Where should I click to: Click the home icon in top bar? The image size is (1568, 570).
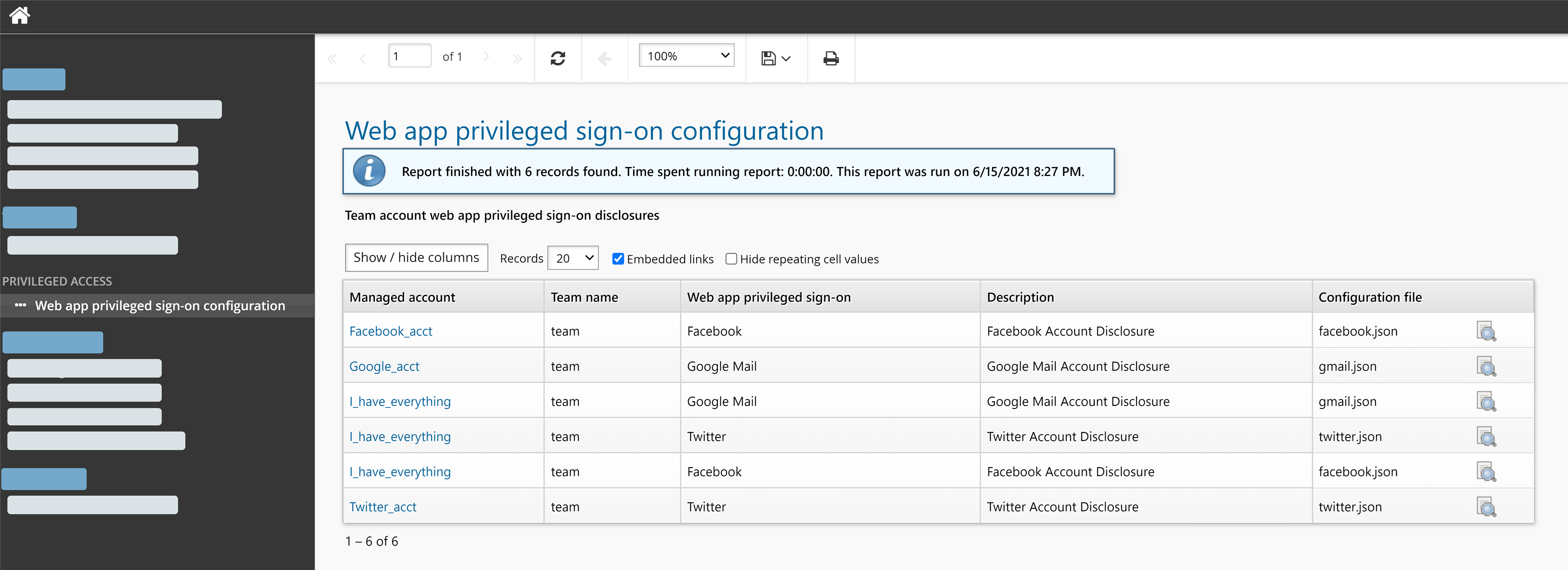click(x=20, y=15)
